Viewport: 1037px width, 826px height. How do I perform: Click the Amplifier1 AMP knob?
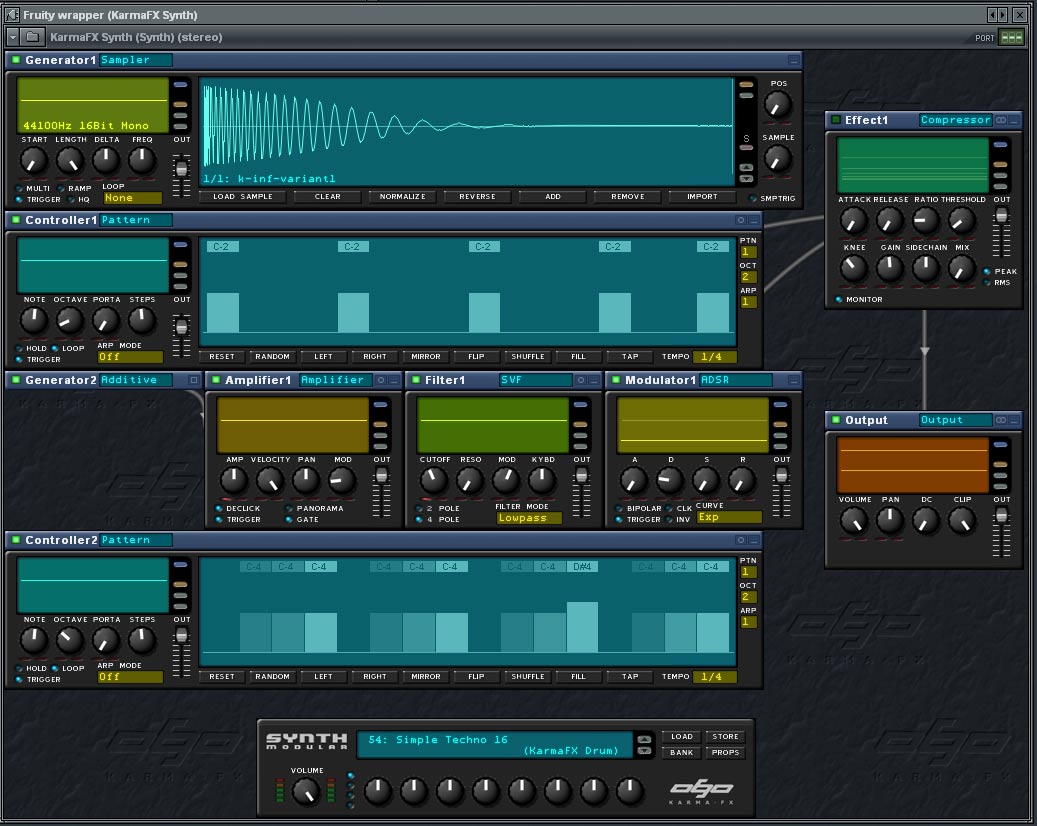point(234,481)
